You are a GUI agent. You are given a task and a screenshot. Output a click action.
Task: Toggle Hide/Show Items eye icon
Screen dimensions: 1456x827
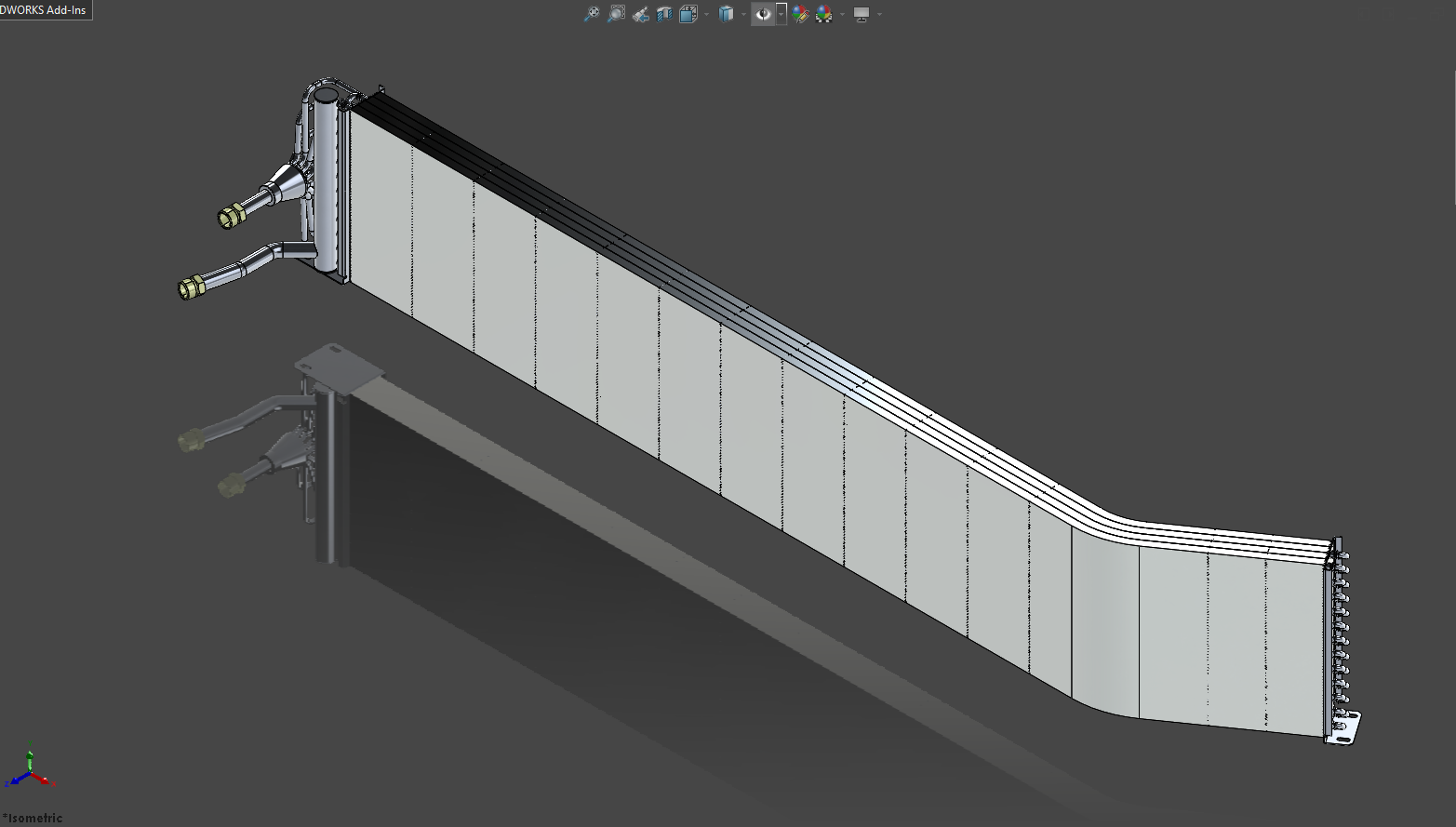point(763,14)
